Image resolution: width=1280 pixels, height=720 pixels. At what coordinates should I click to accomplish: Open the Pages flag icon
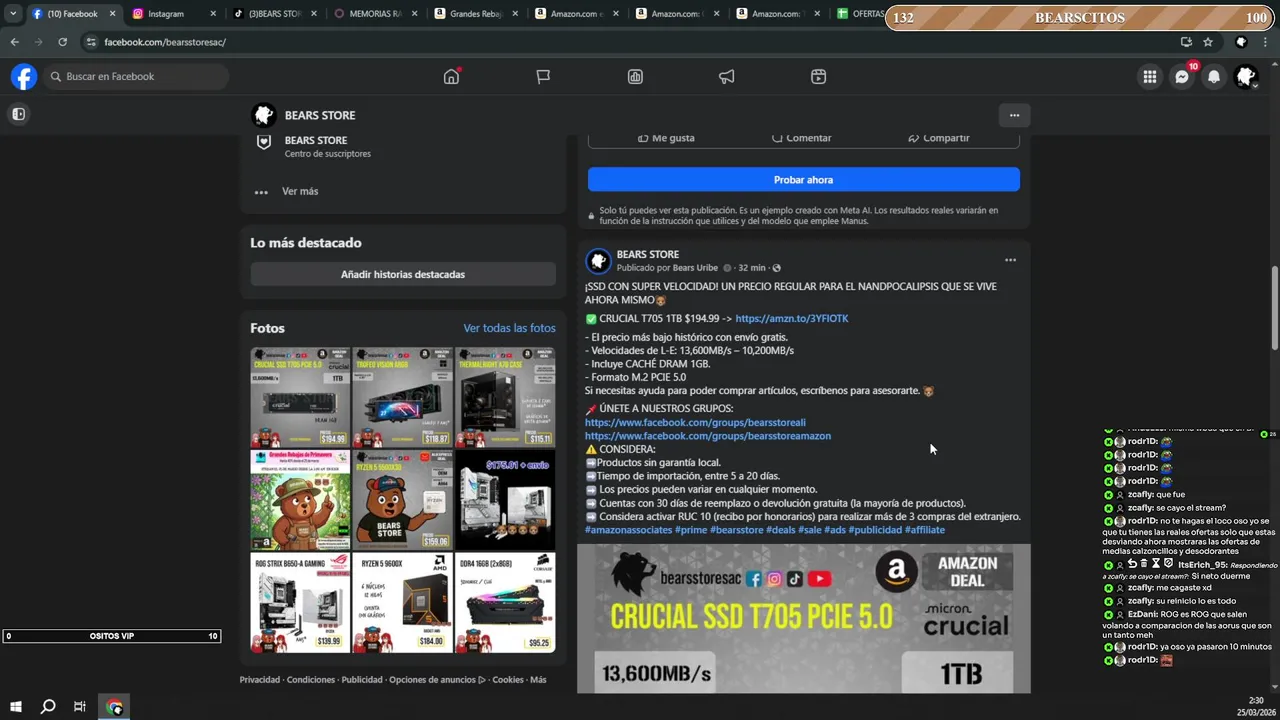pos(543,77)
